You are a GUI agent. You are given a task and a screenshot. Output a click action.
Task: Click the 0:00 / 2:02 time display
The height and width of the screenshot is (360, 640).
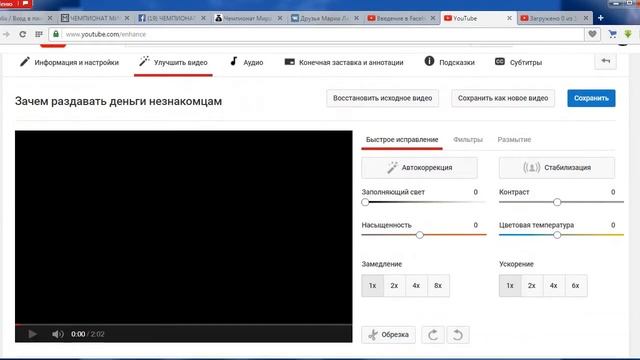tap(87, 334)
